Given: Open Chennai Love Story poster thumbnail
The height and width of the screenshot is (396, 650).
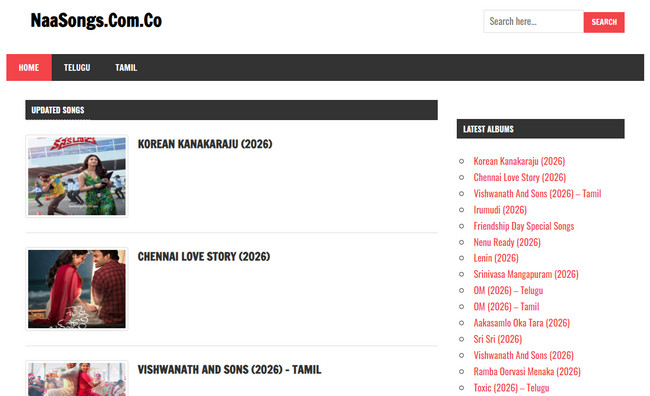Looking at the screenshot, I should [x=77, y=289].
